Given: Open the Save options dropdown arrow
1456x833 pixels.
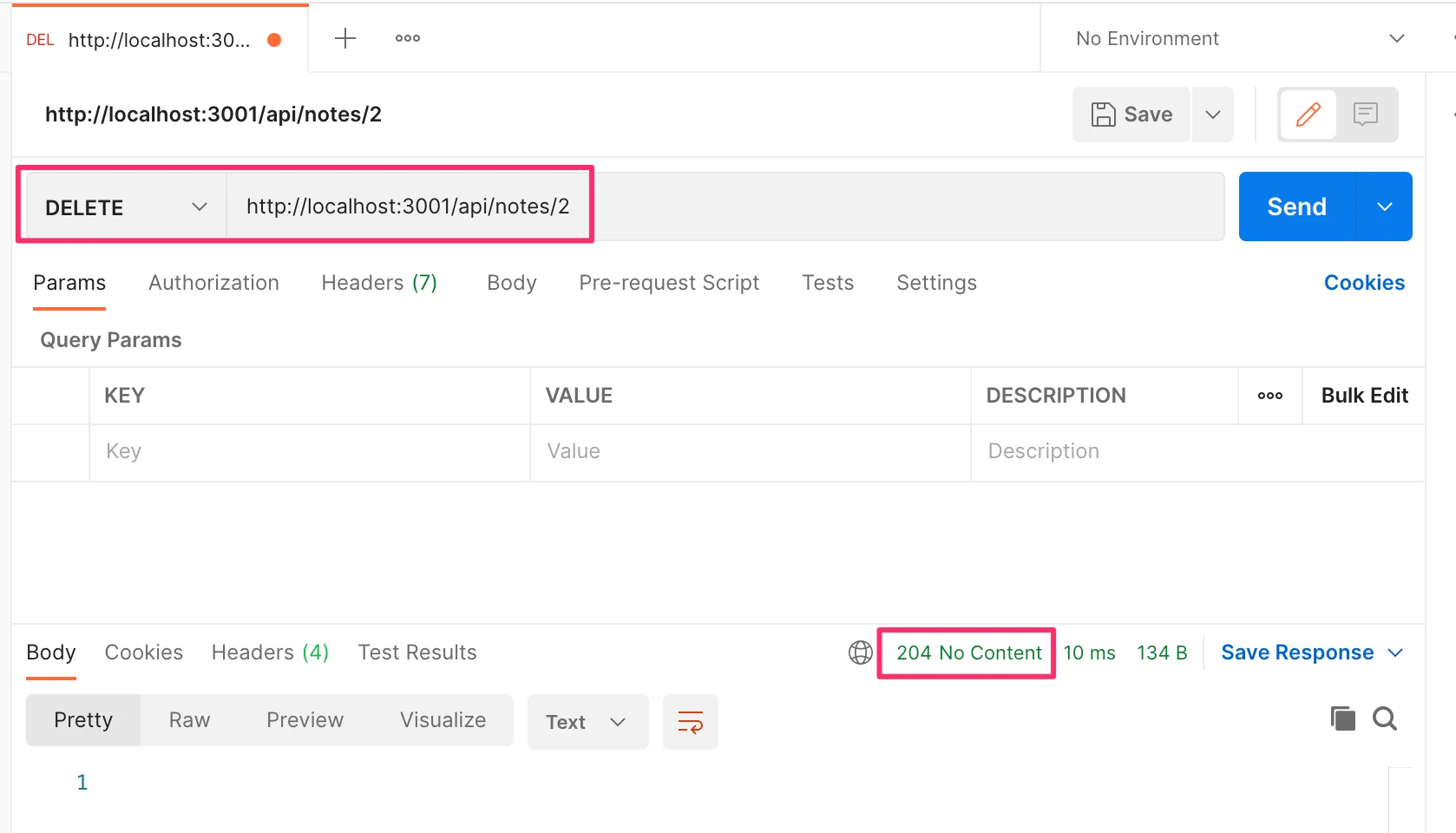Looking at the screenshot, I should pyautogui.click(x=1213, y=115).
